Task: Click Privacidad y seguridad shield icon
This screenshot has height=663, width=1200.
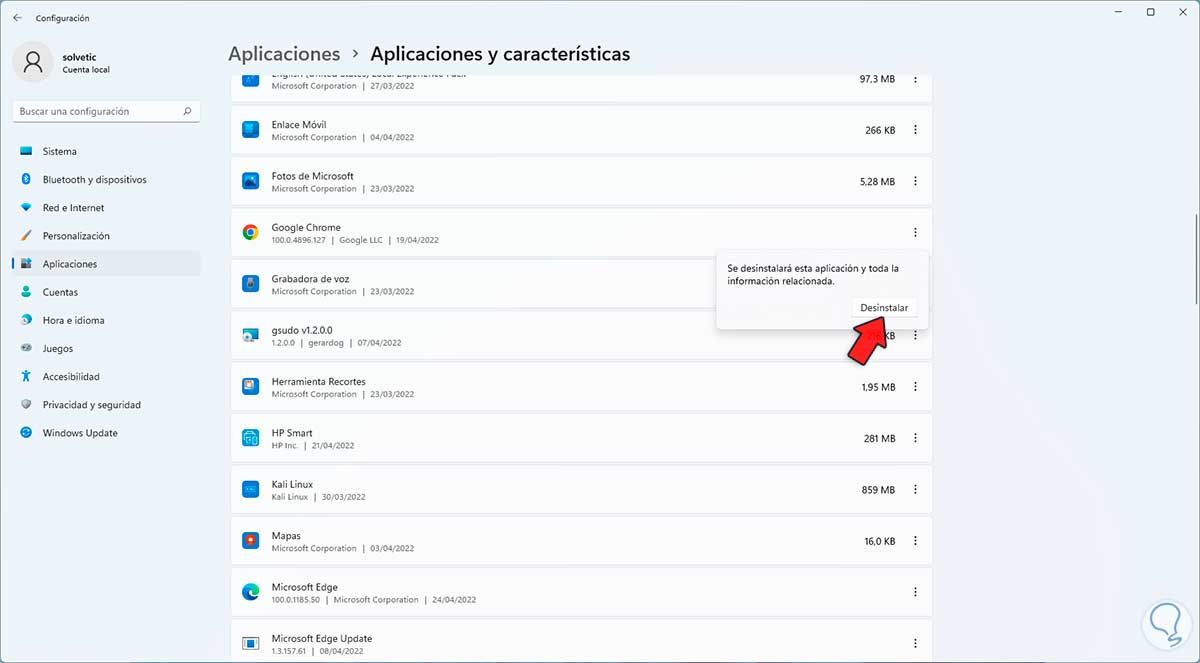Action: coord(26,405)
